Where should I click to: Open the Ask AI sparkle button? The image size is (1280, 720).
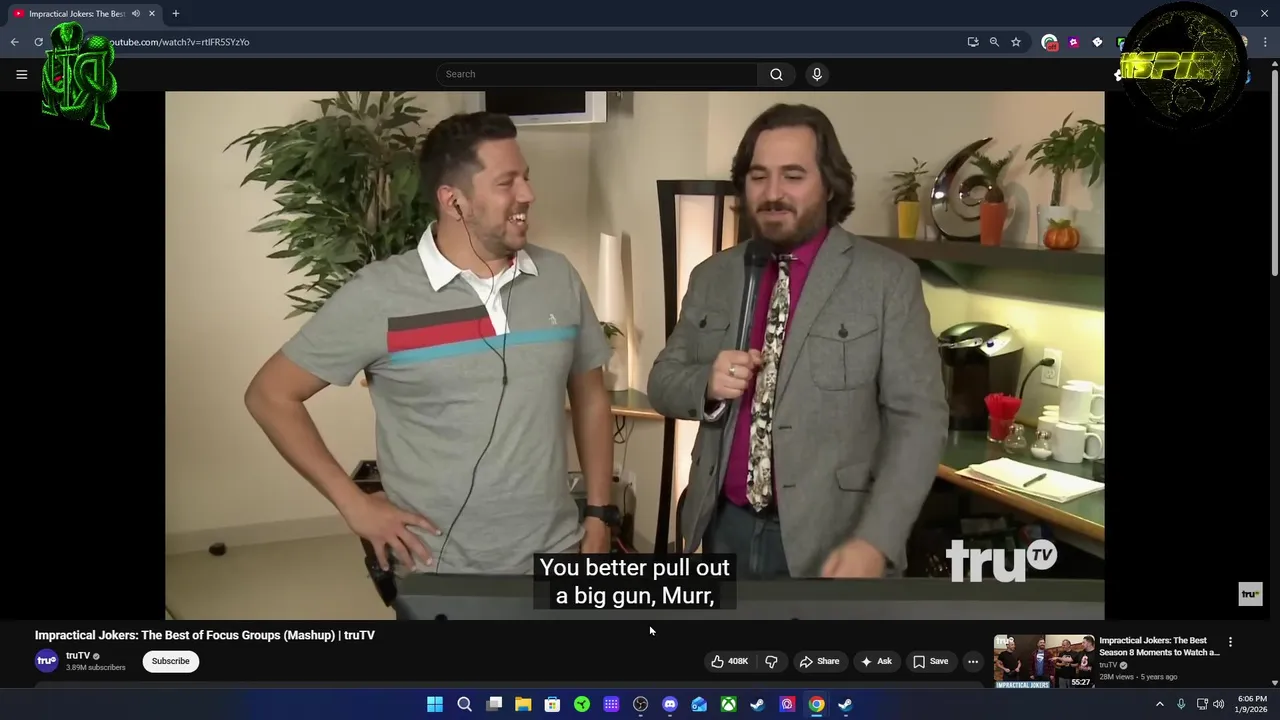point(876,661)
